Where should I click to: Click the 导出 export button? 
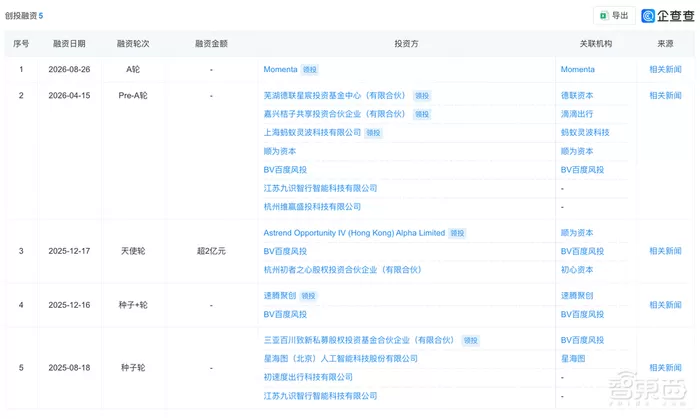click(614, 16)
